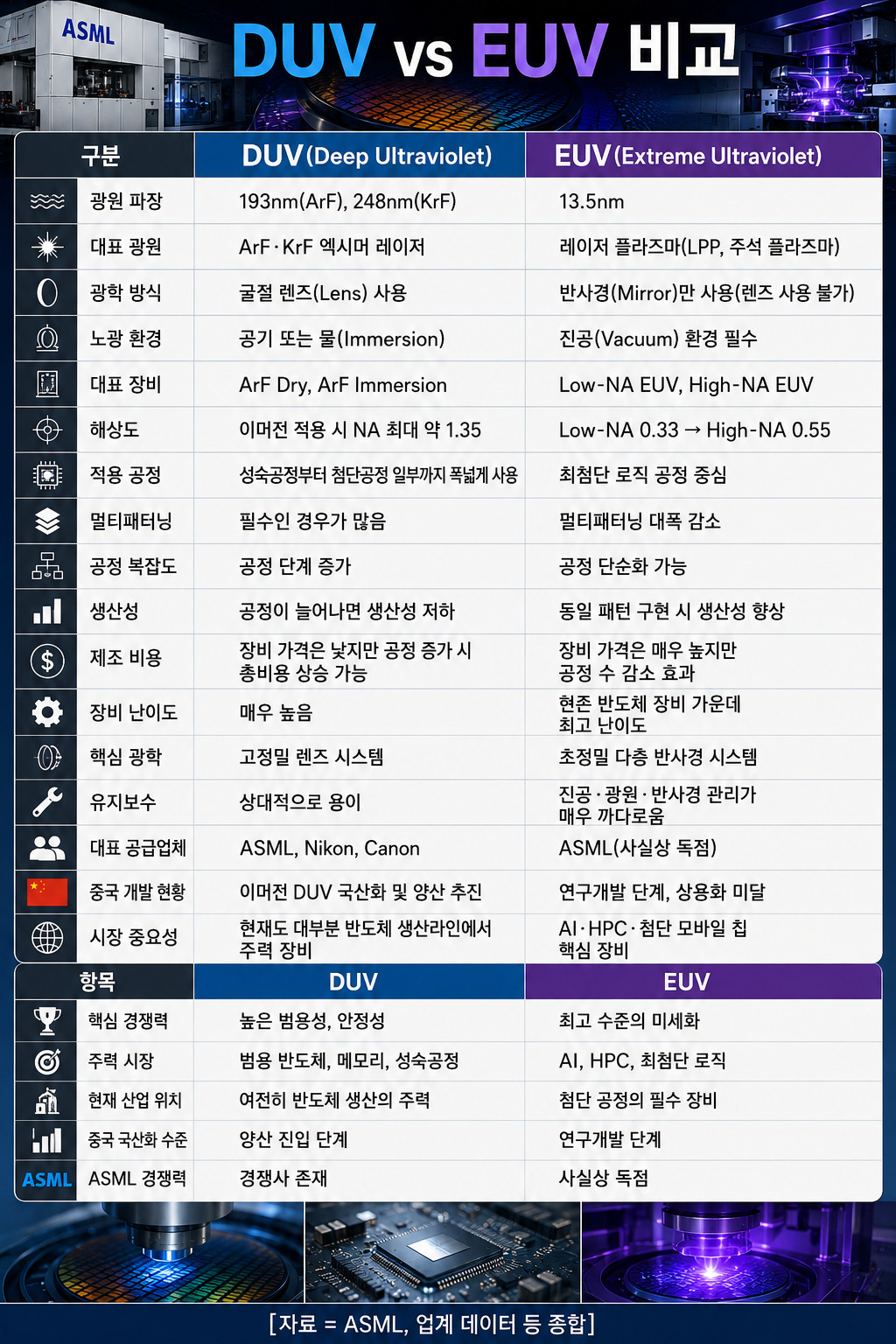Click the trophy icon beside 핵심 경쟁력

47,1021
